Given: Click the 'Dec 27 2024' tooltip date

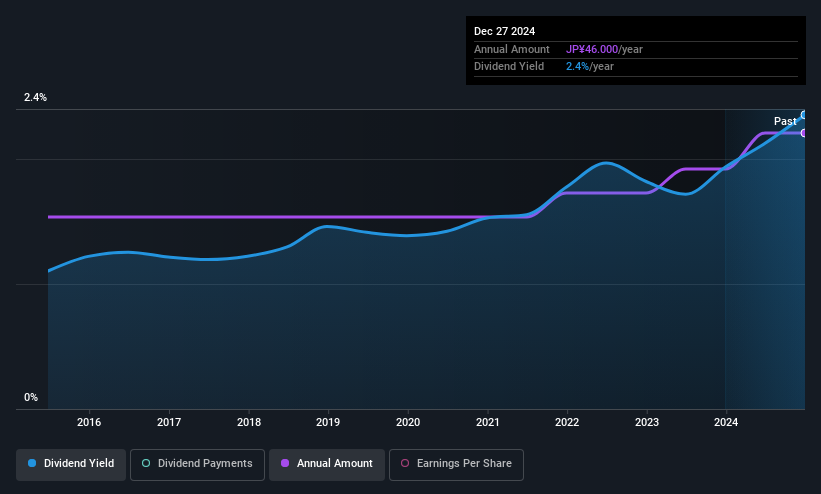Looking at the screenshot, I should tap(504, 31).
